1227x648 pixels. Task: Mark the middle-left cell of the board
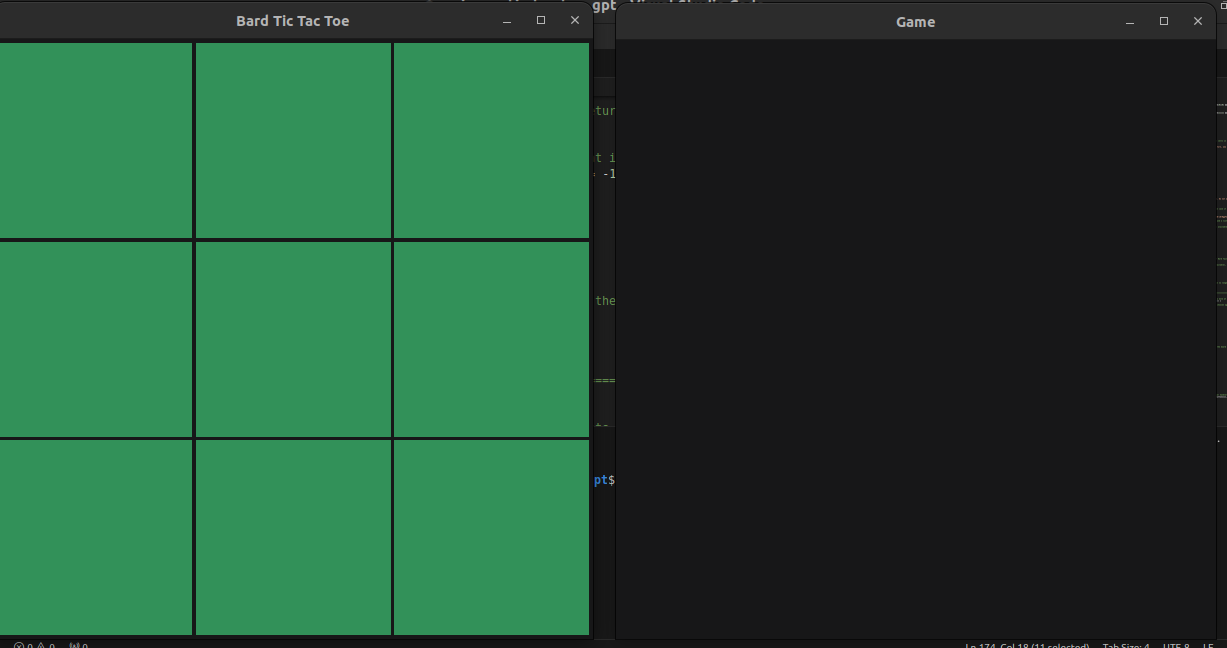point(96,339)
